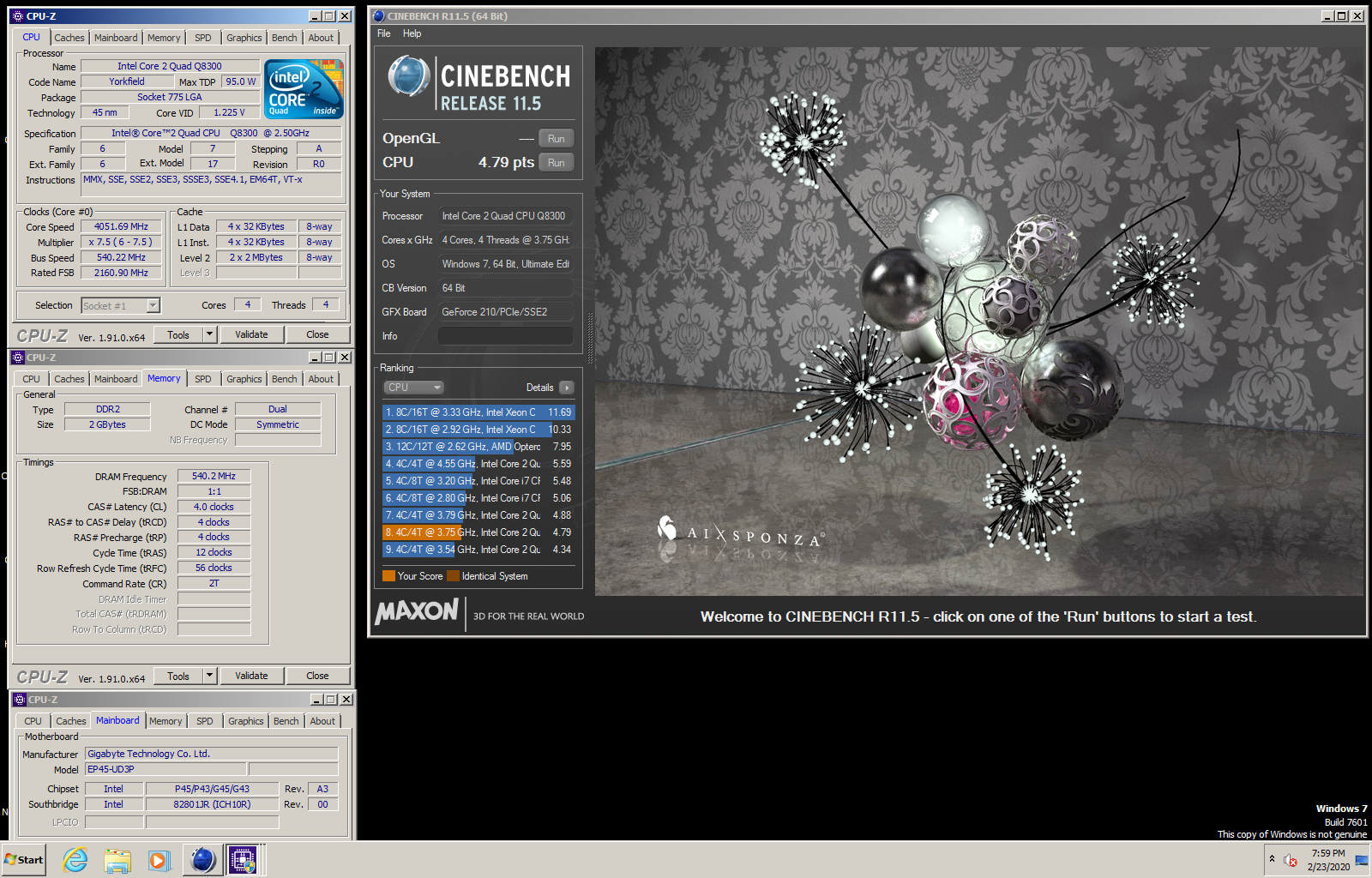This screenshot has width=1372, height=878.
Task: Open About tab in top CPU-Z window
Action: (322, 38)
